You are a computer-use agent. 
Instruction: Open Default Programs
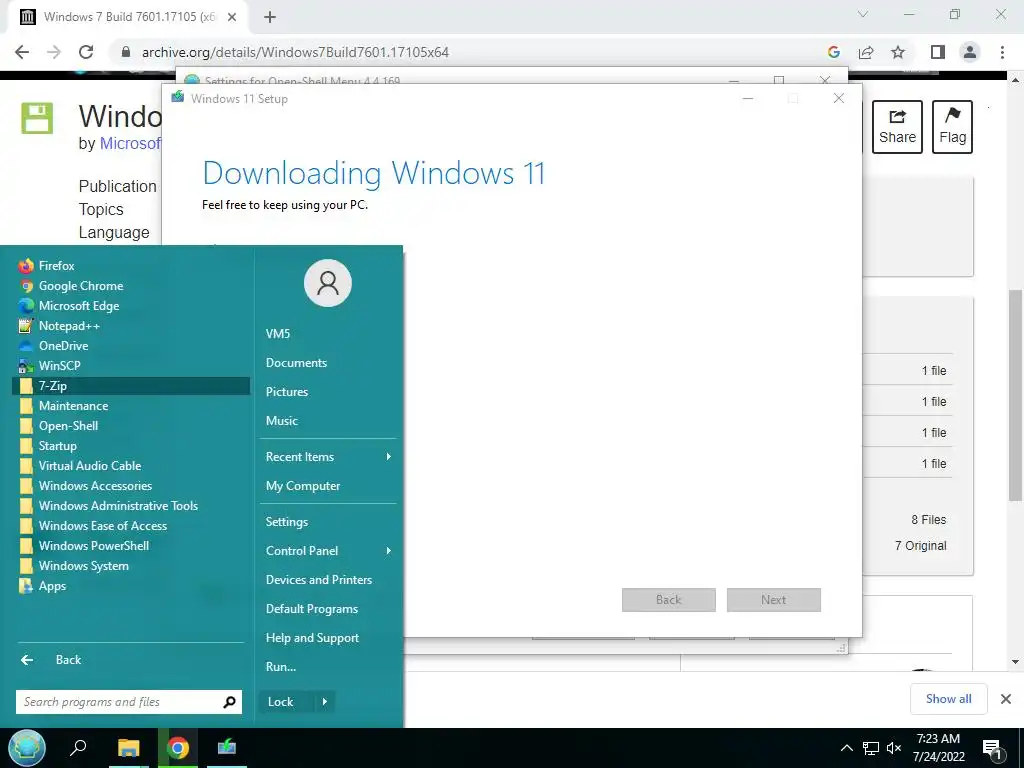(328, 609)
